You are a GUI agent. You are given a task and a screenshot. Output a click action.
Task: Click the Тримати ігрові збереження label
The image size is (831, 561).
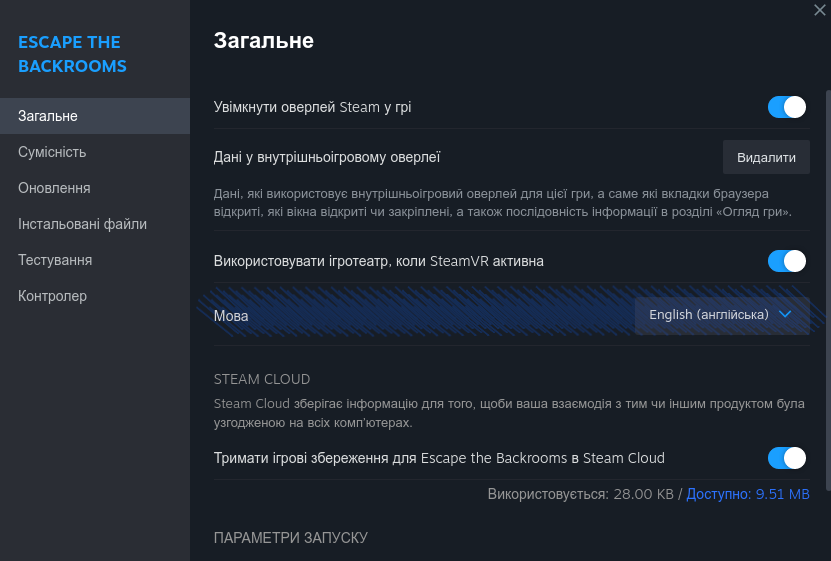click(x=439, y=458)
